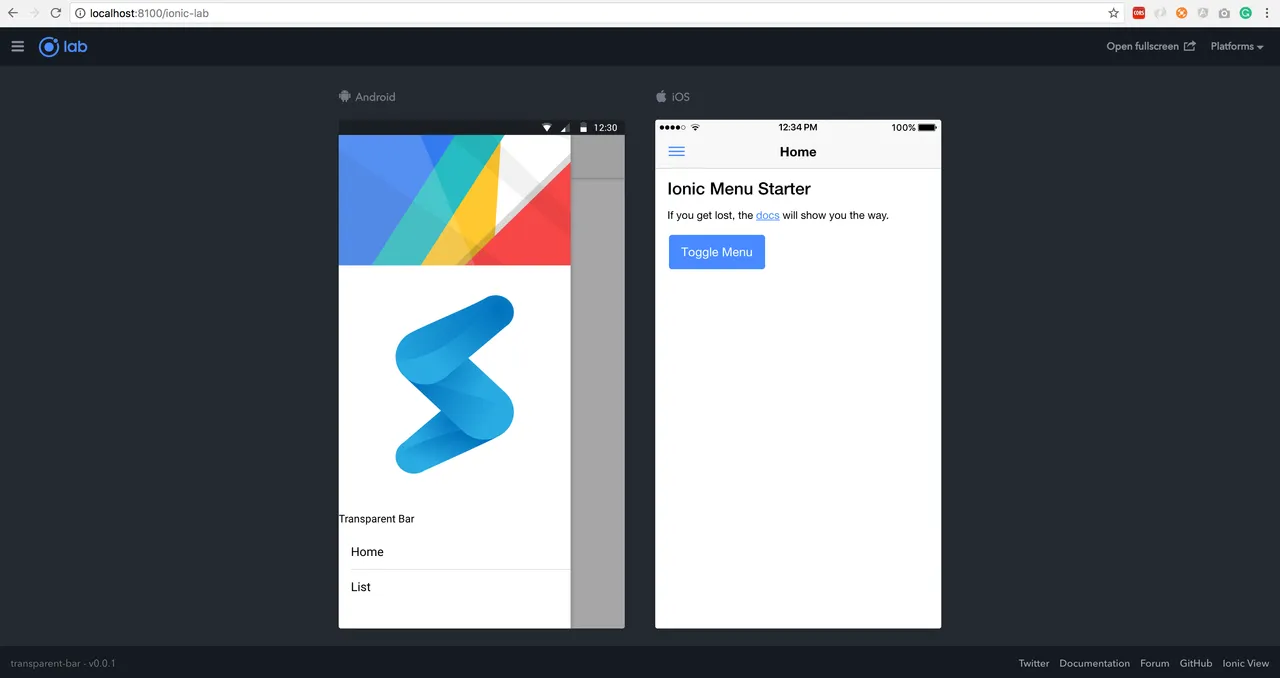The height and width of the screenshot is (678, 1280).
Task: Tap the iOS hamburger menu icon
Action: tap(677, 152)
